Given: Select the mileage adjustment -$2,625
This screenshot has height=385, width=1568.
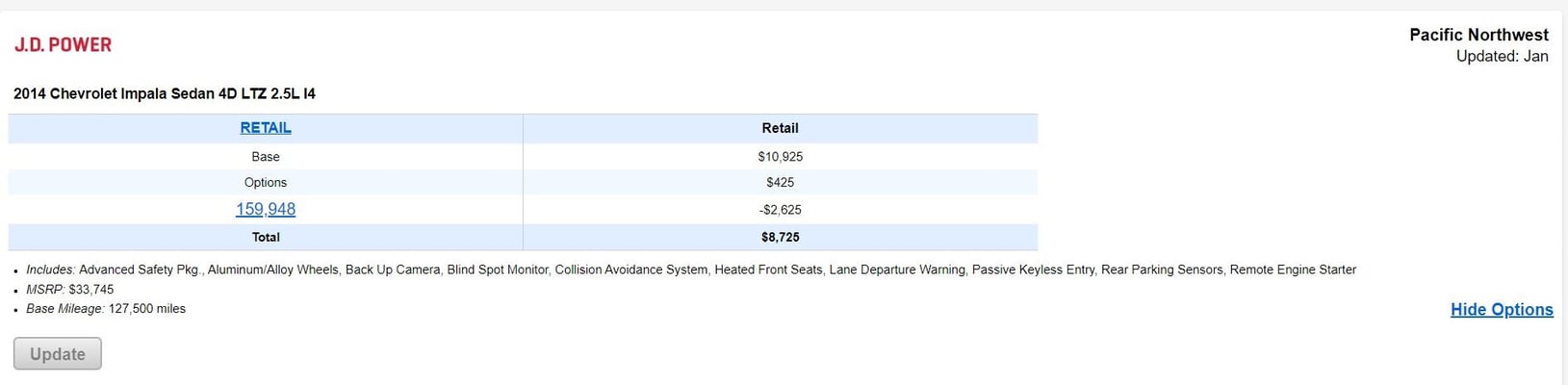Looking at the screenshot, I should click(780, 209).
